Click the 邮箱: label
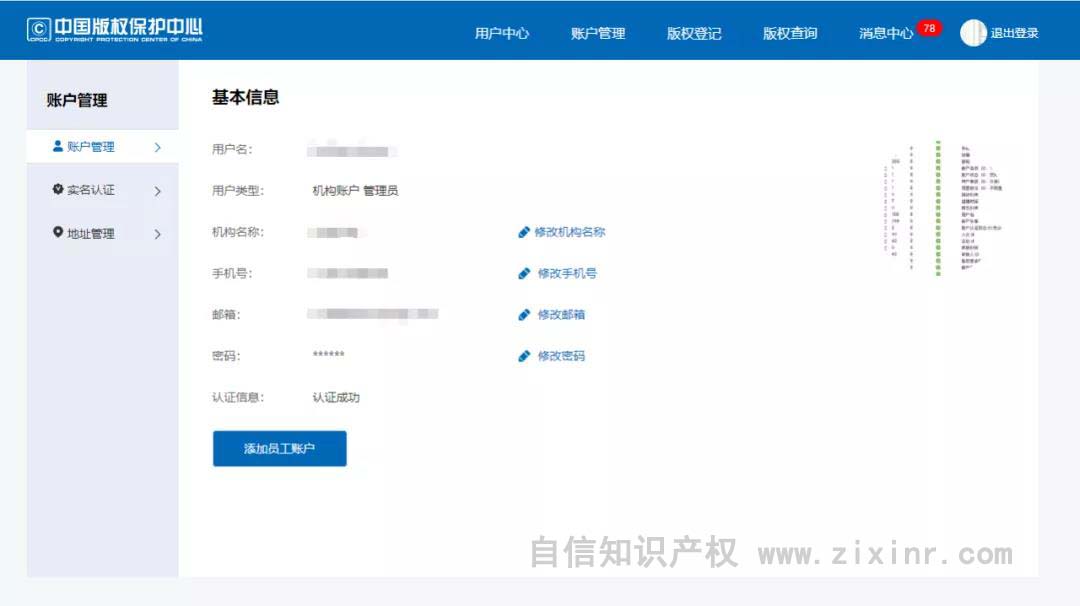The height and width of the screenshot is (606, 1080). tap(226, 315)
